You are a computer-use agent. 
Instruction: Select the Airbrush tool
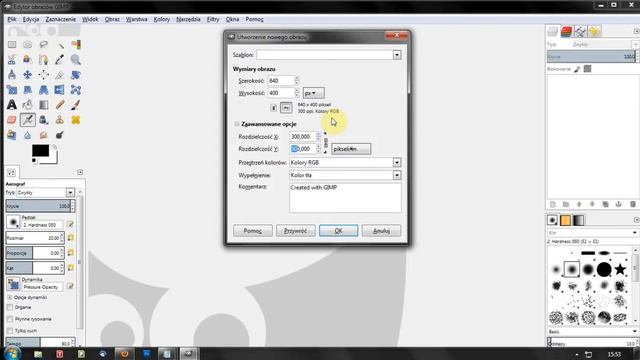[27, 120]
